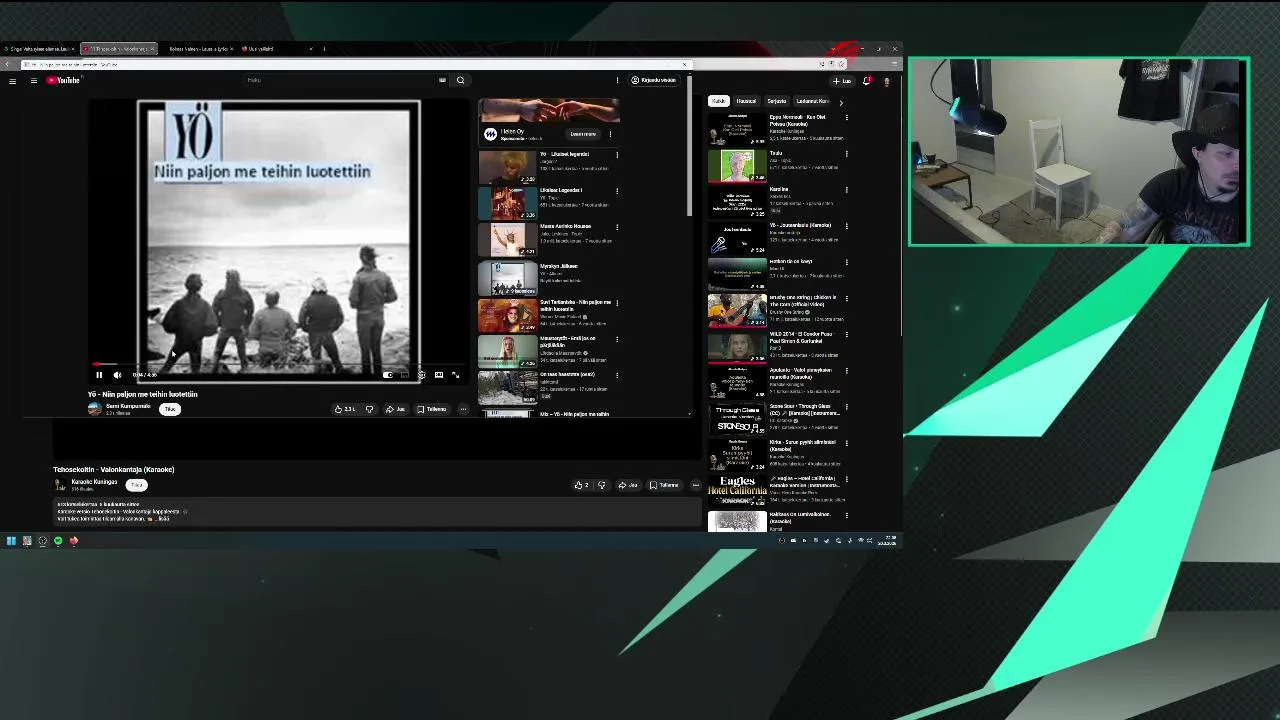Open the player settings gear
Screen dimensions: 1280x720
[x=421, y=375]
